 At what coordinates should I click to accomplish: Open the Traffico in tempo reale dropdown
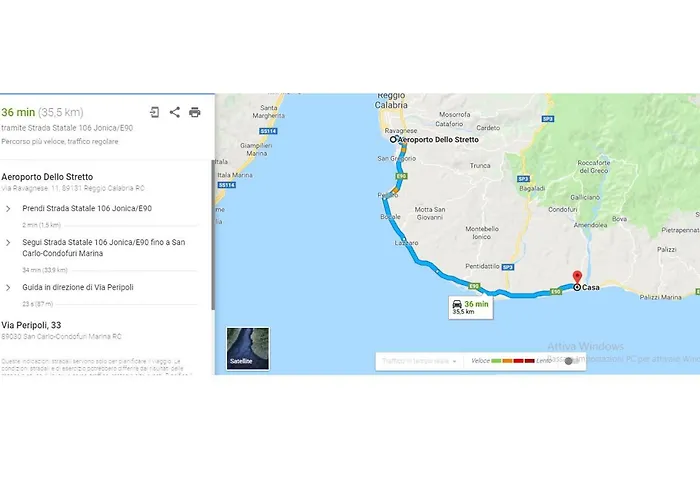click(419, 361)
